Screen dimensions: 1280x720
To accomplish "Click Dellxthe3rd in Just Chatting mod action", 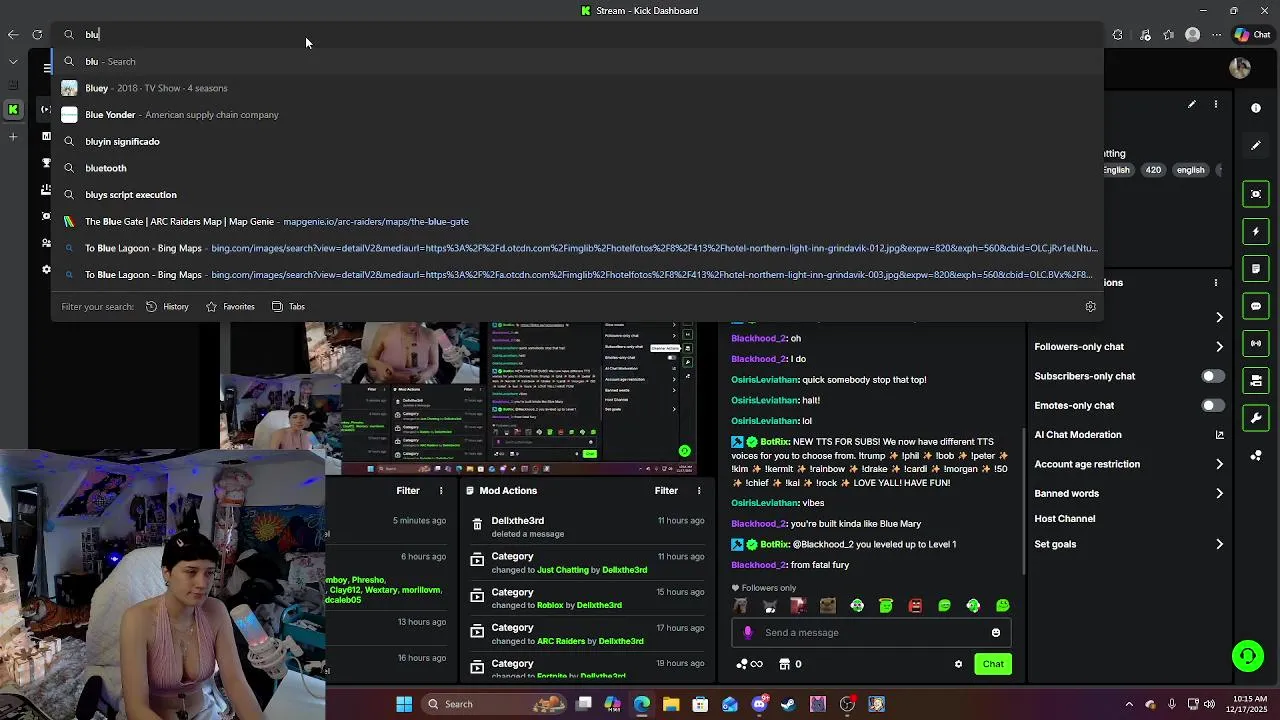I will [x=624, y=570].
